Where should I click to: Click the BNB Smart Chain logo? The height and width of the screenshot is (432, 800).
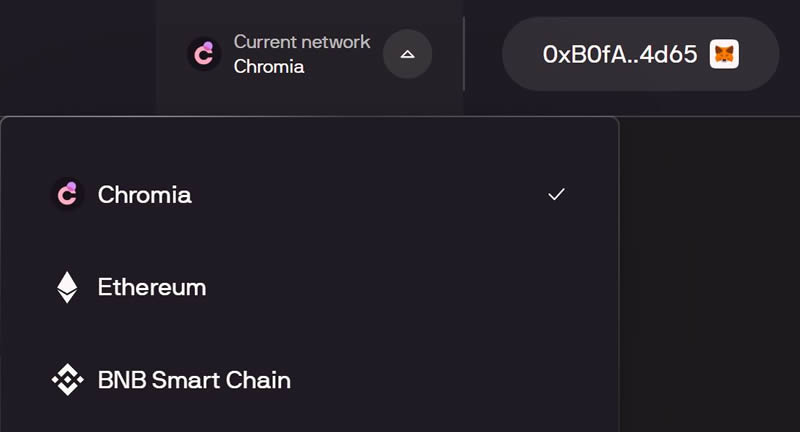[67, 380]
